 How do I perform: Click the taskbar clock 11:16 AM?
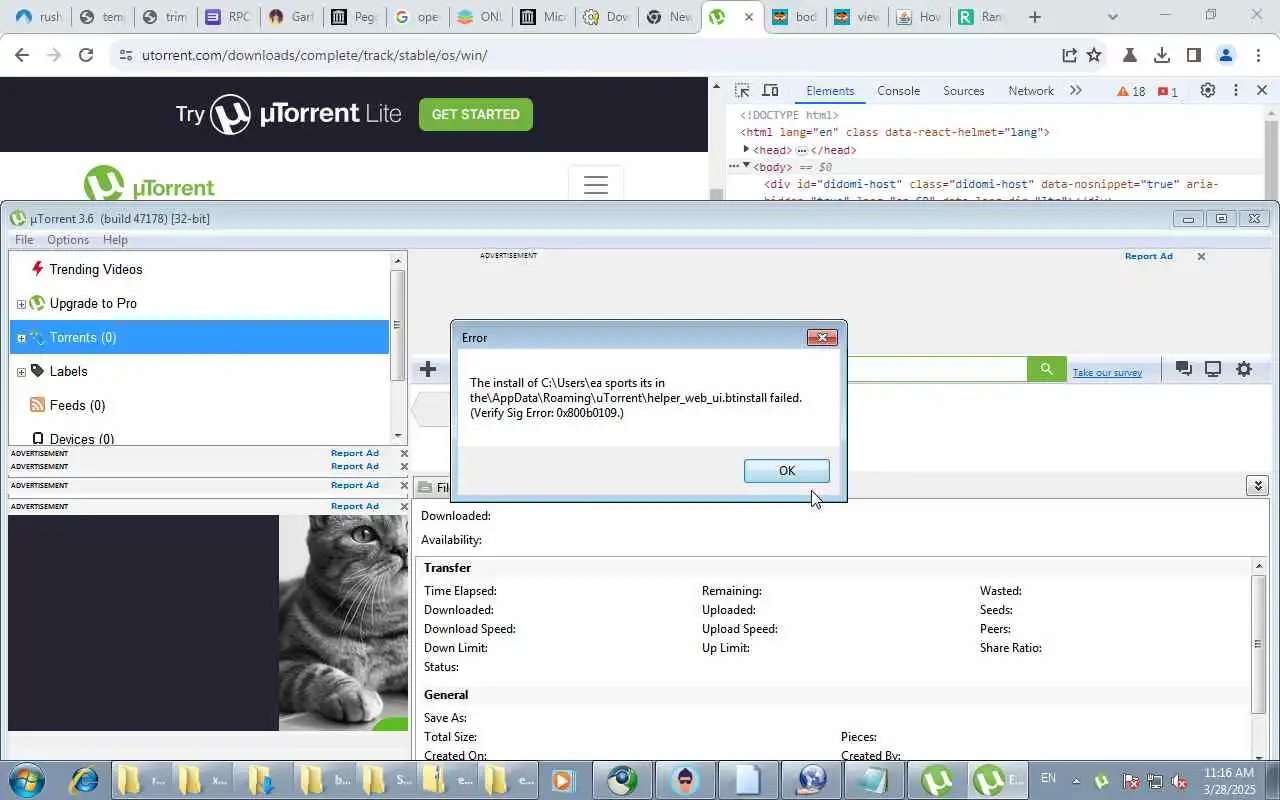click(1230, 773)
